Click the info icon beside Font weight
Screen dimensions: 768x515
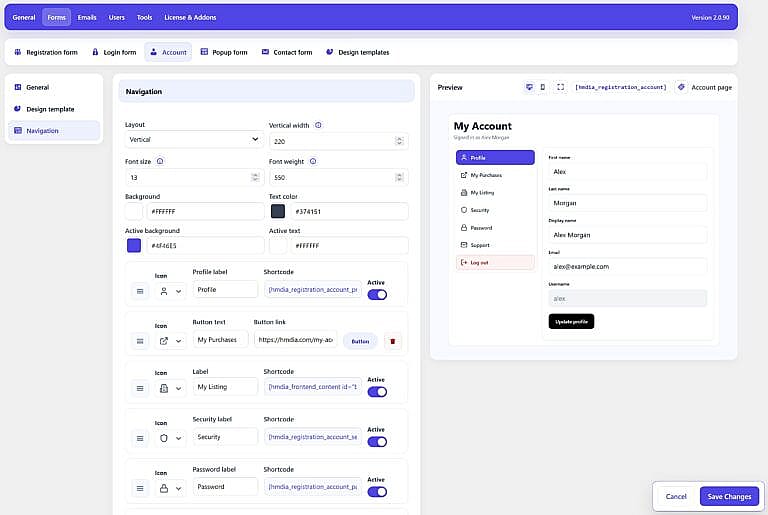(313, 161)
